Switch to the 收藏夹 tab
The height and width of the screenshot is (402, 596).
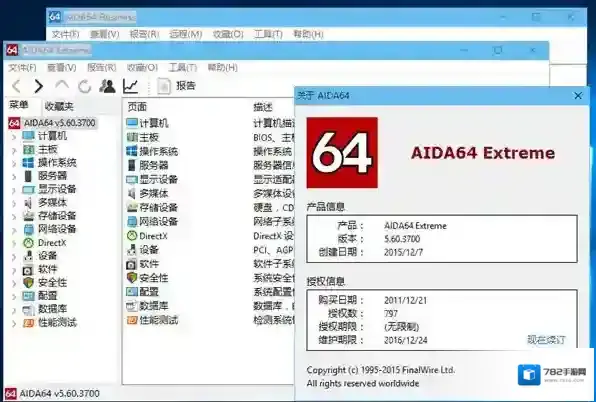59,106
